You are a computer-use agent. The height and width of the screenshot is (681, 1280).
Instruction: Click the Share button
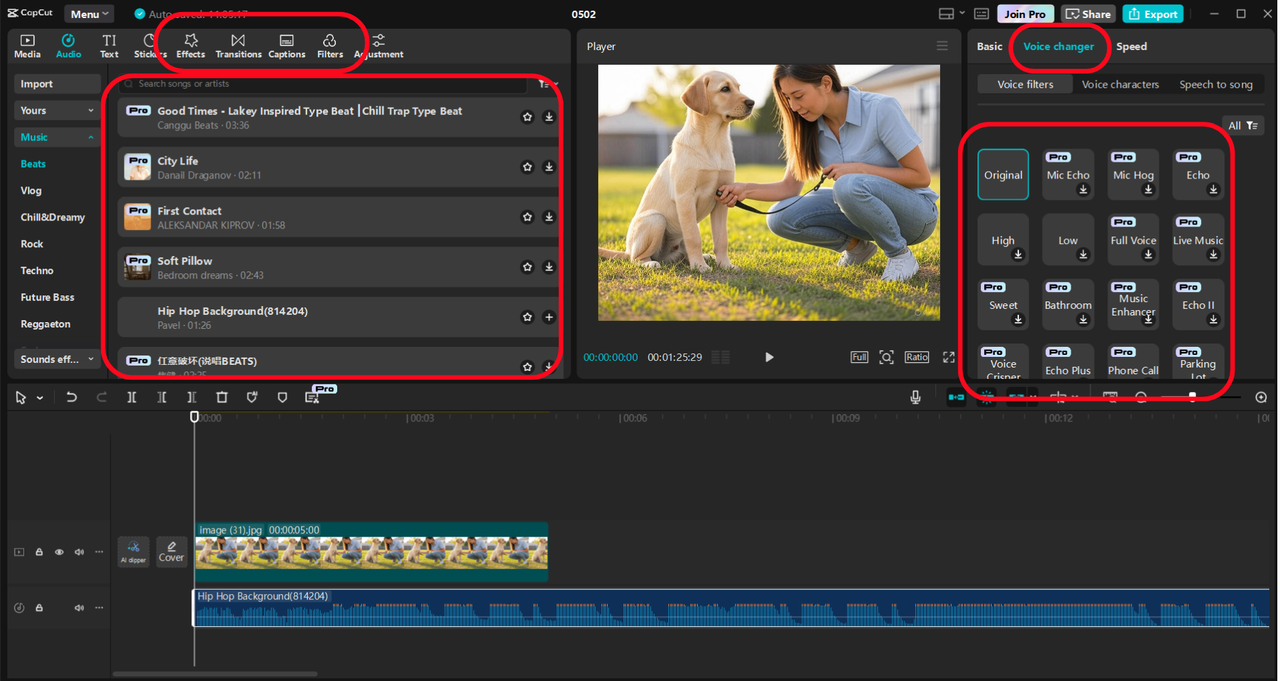point(1088,14)
